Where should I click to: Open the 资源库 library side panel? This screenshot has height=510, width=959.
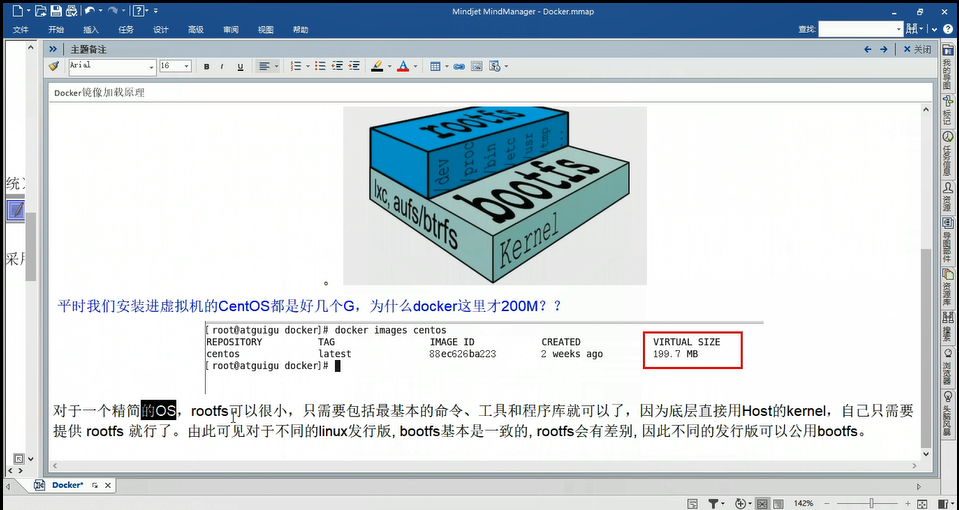(947, 286)
